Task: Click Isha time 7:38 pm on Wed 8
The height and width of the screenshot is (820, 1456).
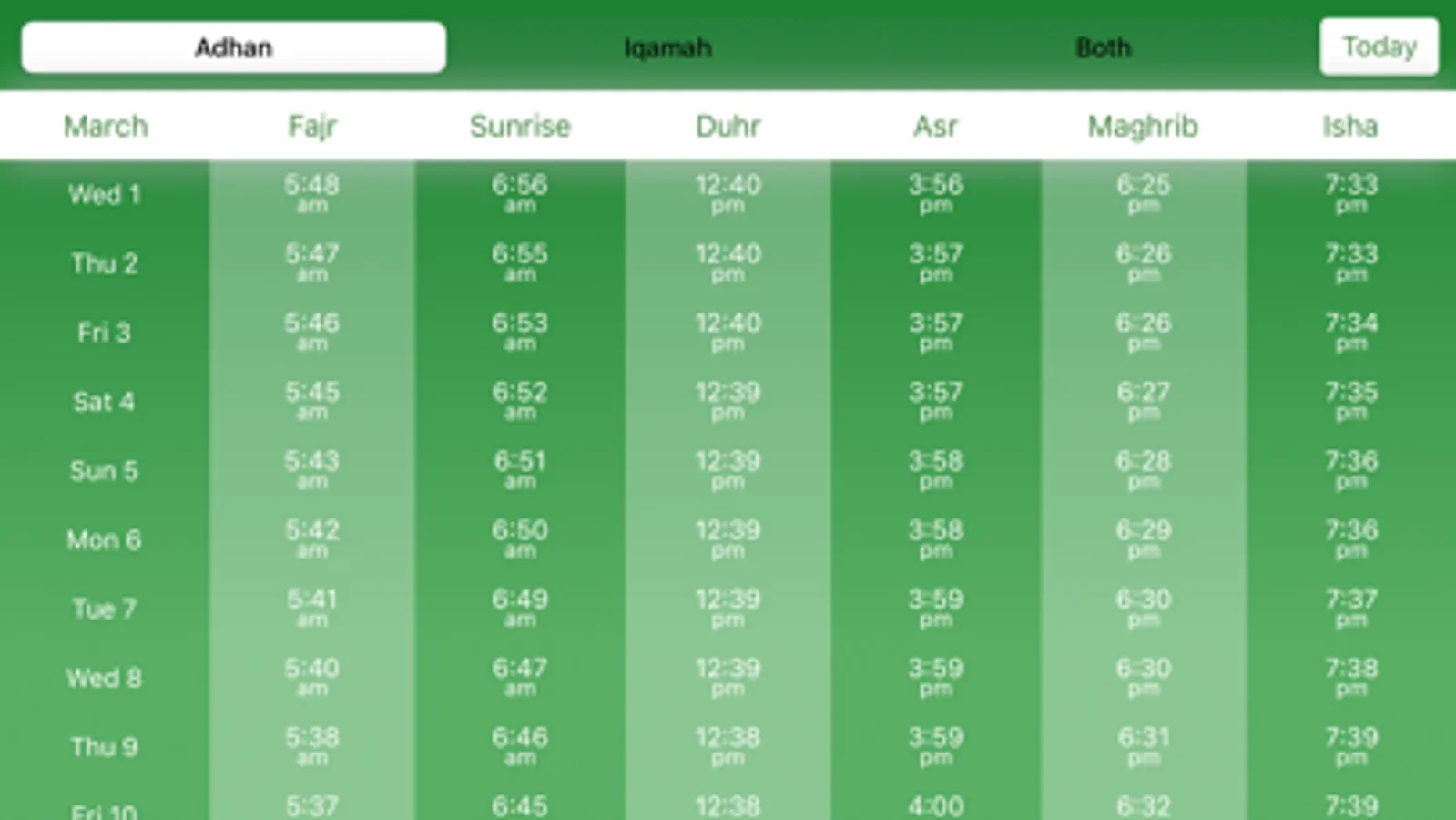Action: [1350, 676]
